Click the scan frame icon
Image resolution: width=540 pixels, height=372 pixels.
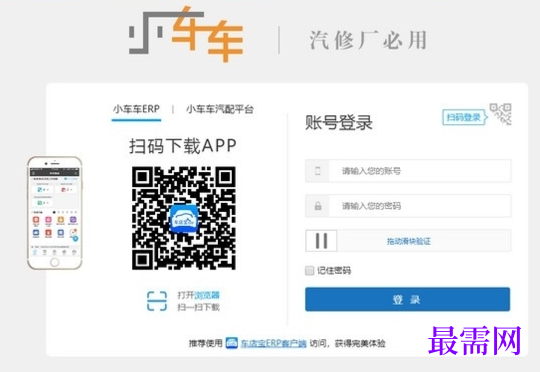click(157, 301)
